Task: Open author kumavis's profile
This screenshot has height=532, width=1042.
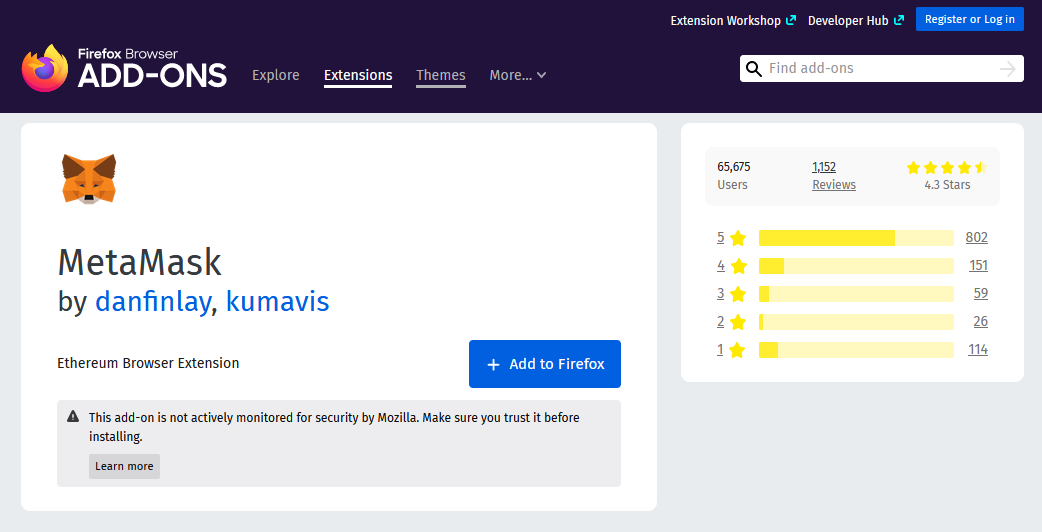Action: (278, 302)
